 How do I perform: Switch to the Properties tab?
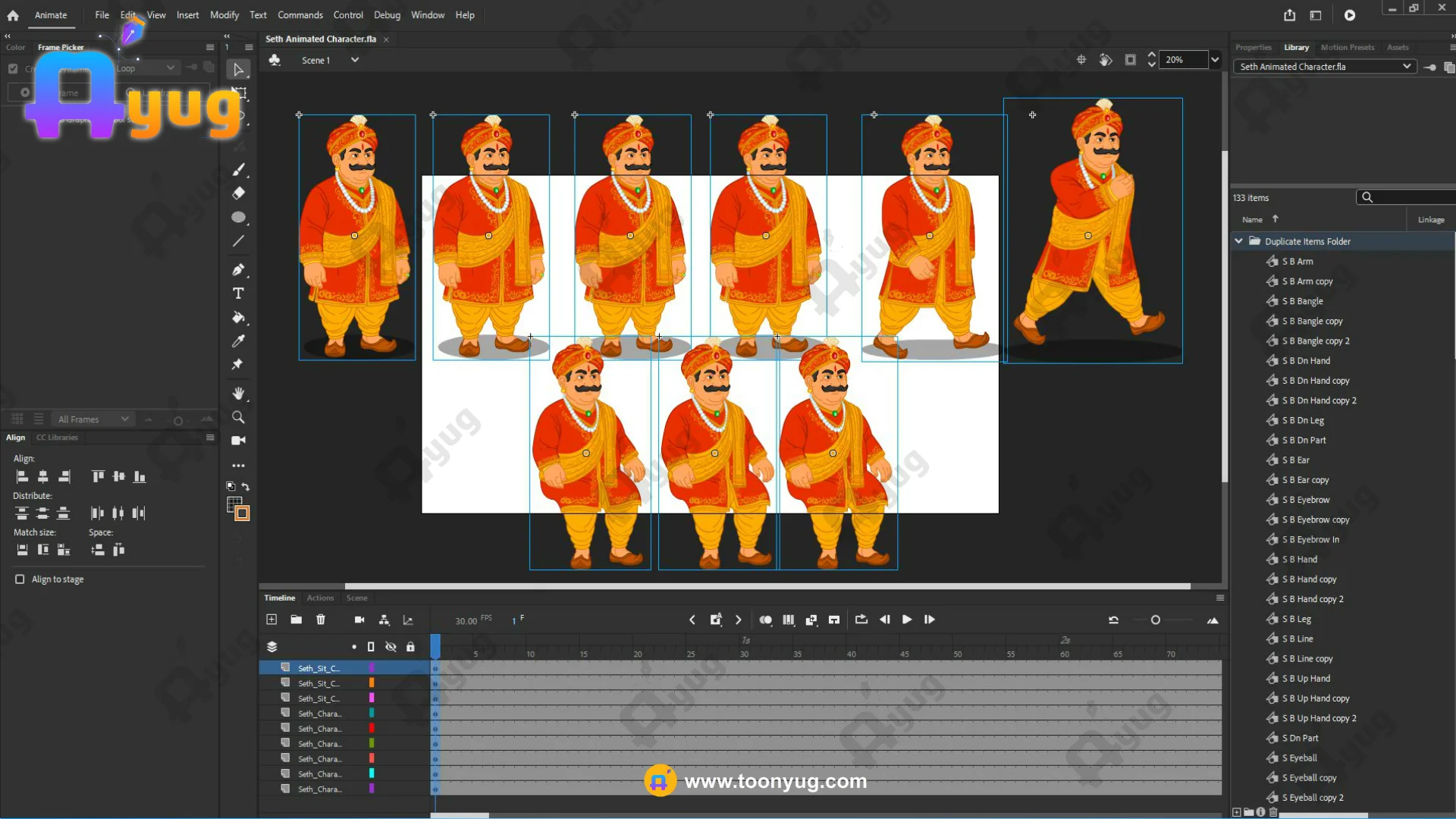pos(1253,47)
